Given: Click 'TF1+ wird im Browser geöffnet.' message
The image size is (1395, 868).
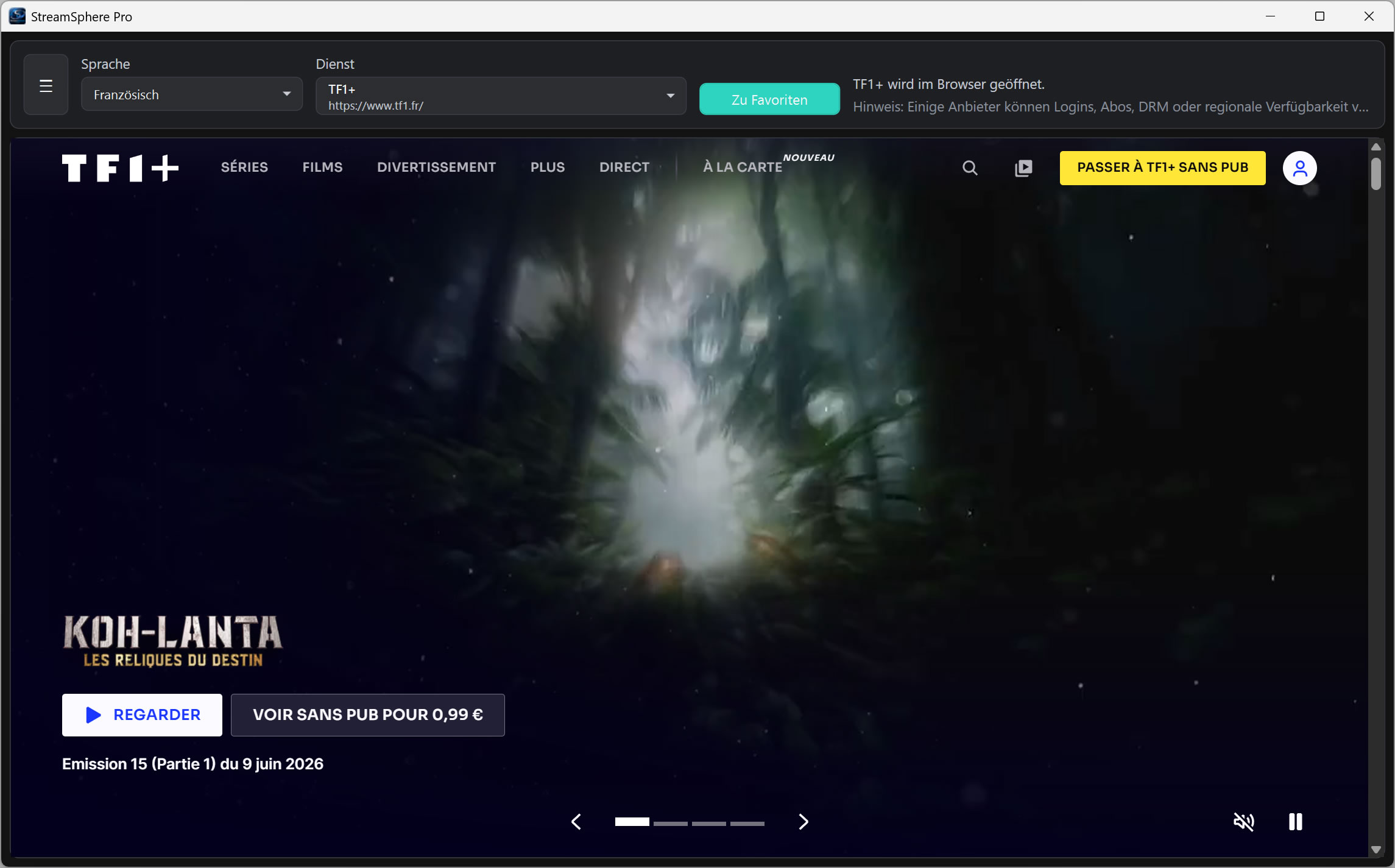Looking at the screenshot, I should pyautogui.click(x=948, y=84).
